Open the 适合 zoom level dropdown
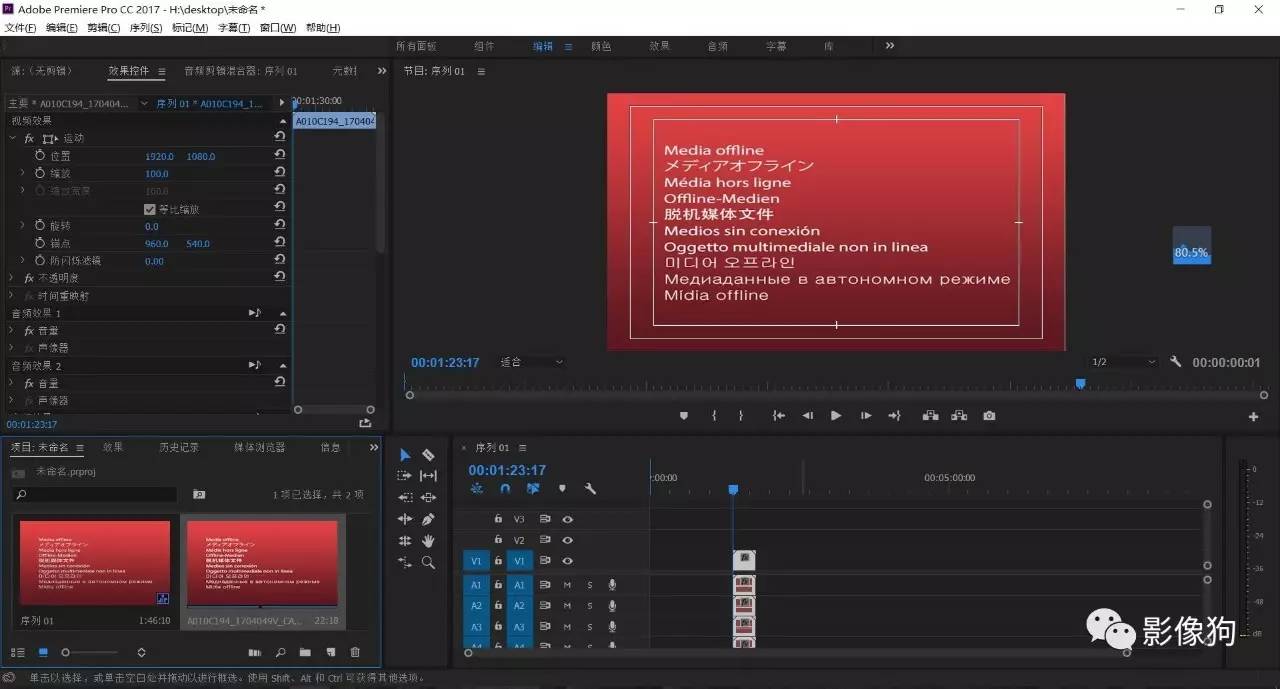 coord(532,362)
